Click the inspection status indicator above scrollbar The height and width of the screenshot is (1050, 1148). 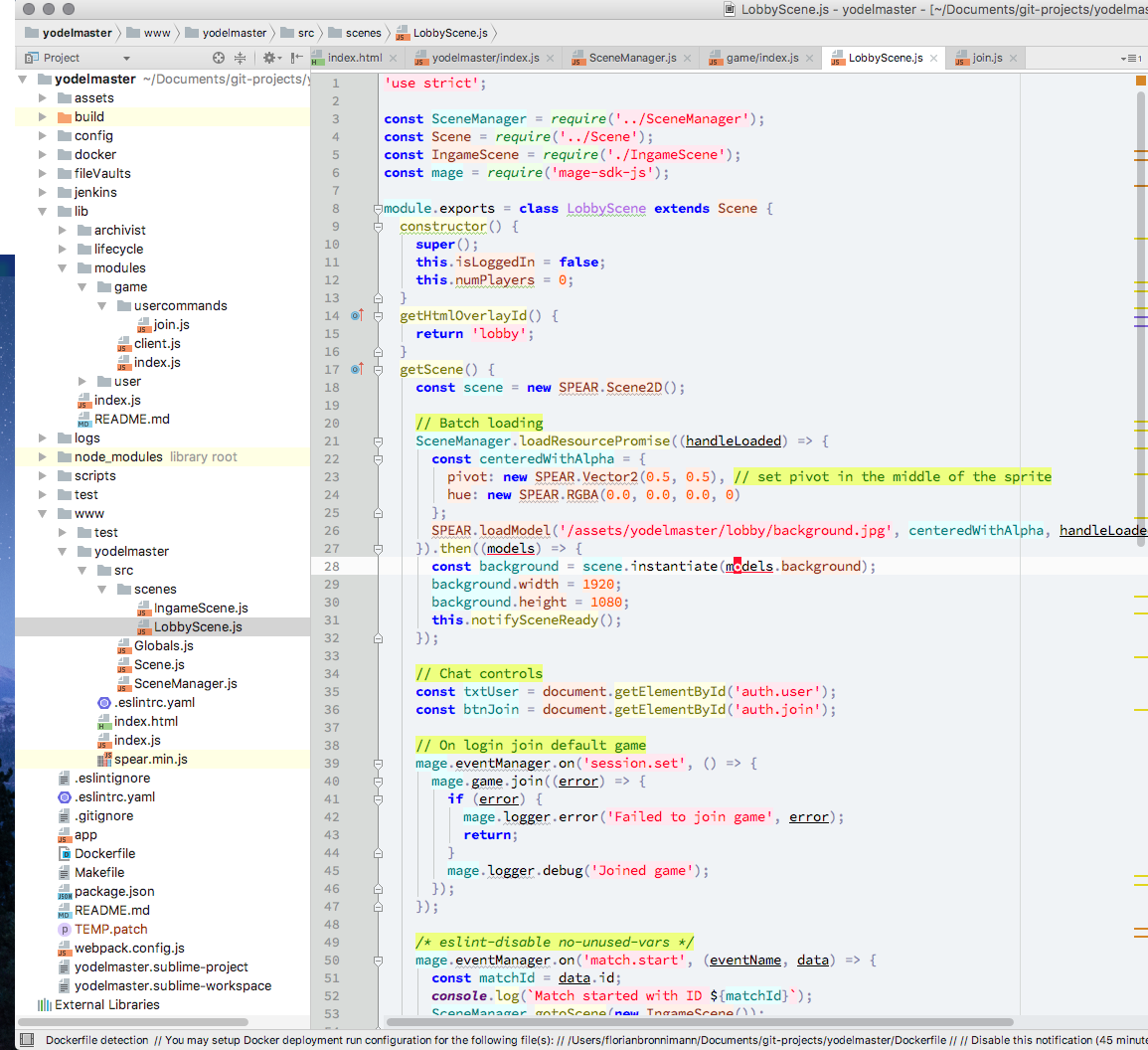pyautogui.click(x=1141, y=81)
